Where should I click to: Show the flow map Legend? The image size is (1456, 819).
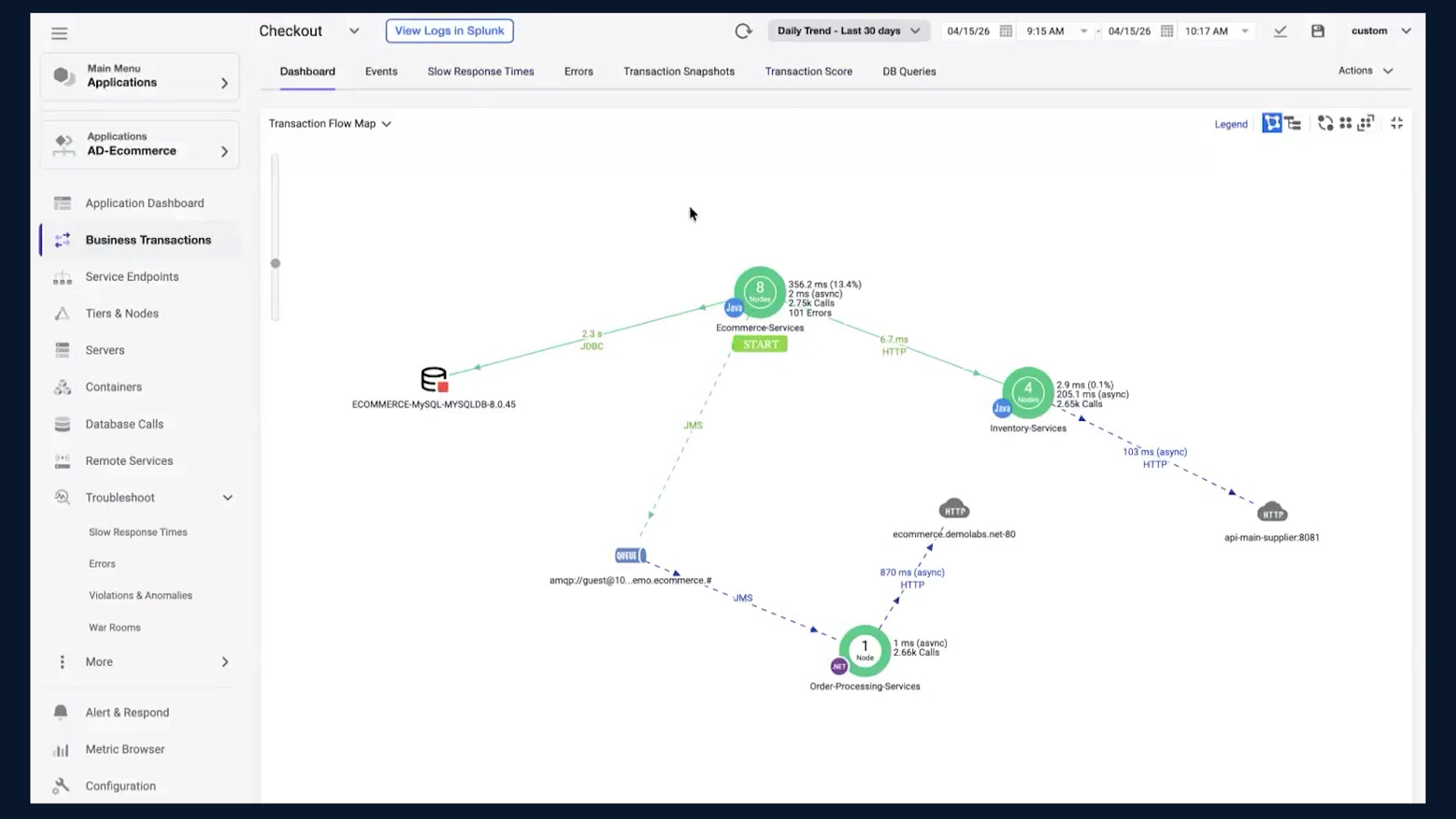(1231, 124)
